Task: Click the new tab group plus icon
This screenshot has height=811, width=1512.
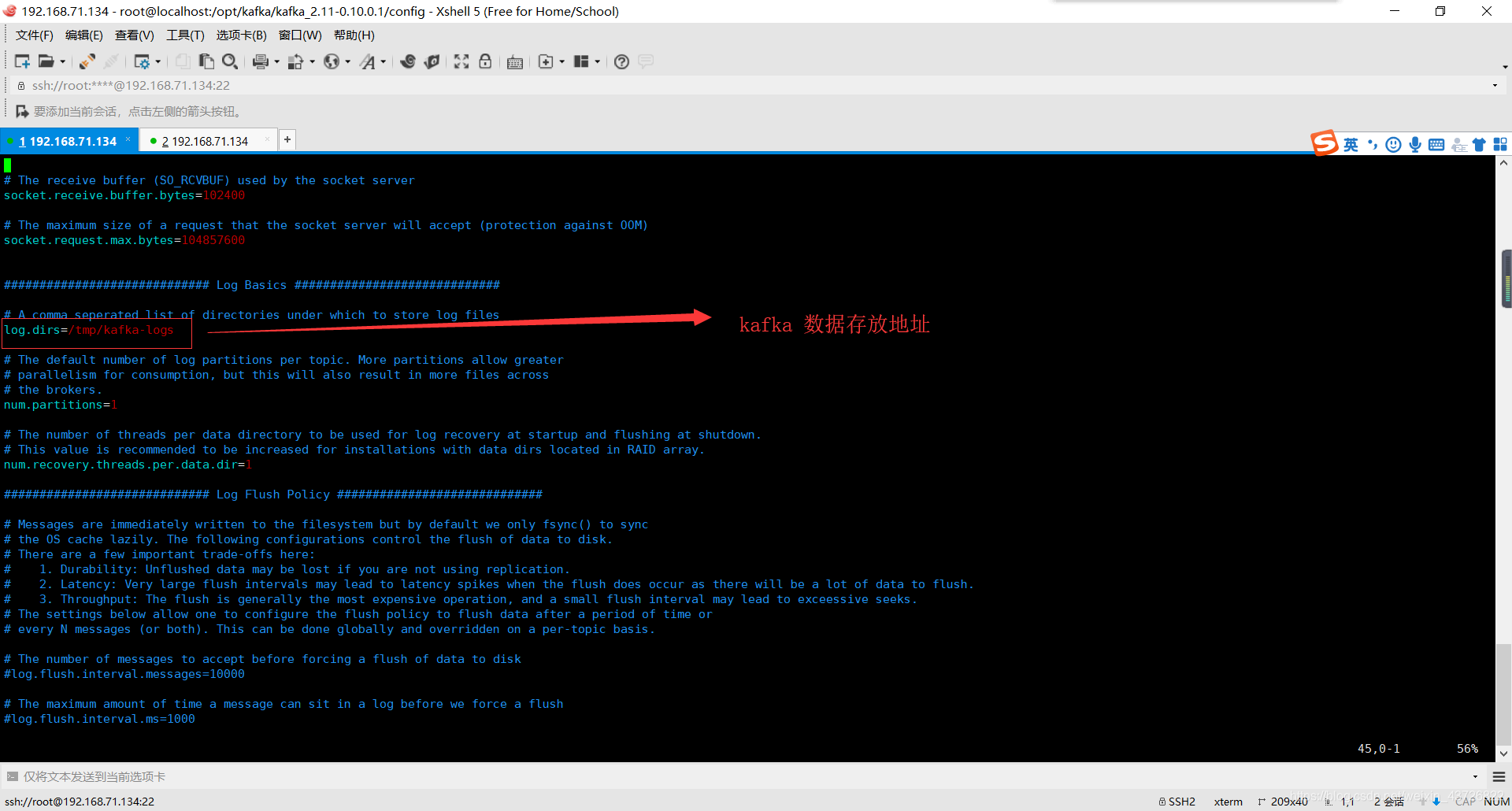Action: [545, 61]
